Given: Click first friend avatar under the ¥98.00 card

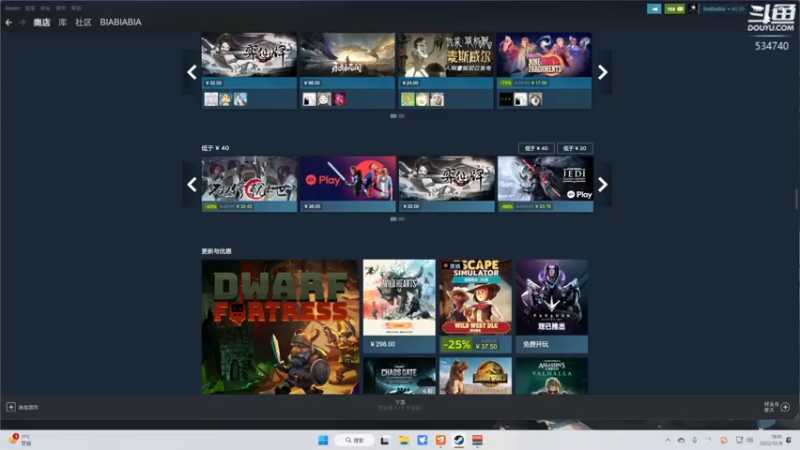Looking at the screenshot, I should click(x=309, y=99).
